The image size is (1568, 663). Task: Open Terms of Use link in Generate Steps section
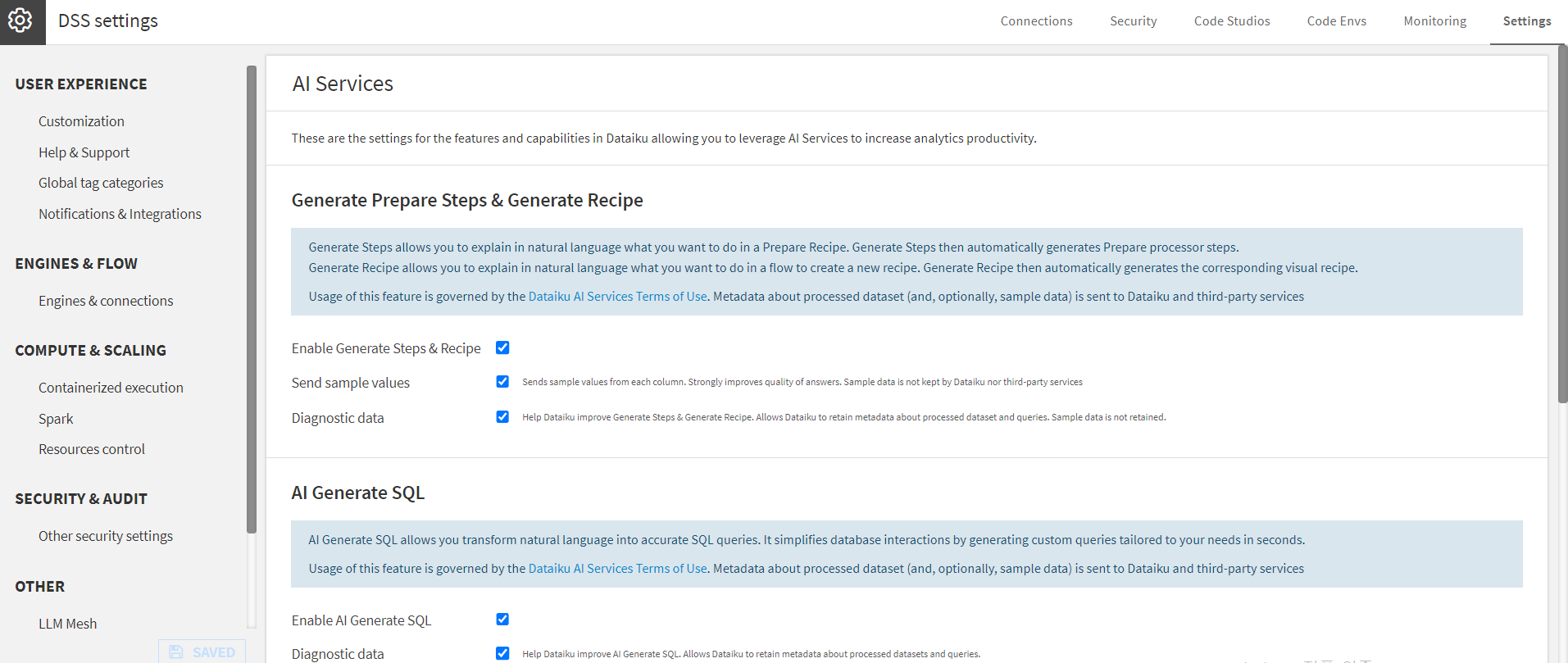(618, 297)
